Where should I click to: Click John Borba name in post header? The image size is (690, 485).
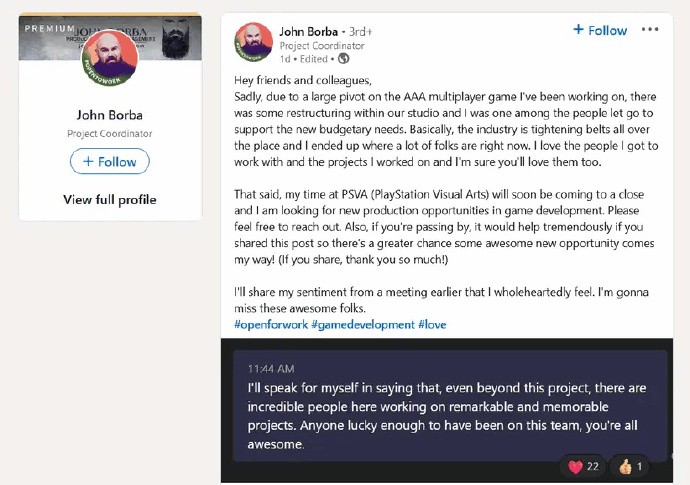[x=308, y=32]
